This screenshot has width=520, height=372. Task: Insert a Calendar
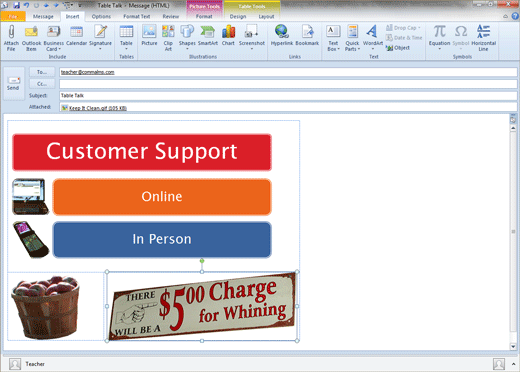coord(76,35)
